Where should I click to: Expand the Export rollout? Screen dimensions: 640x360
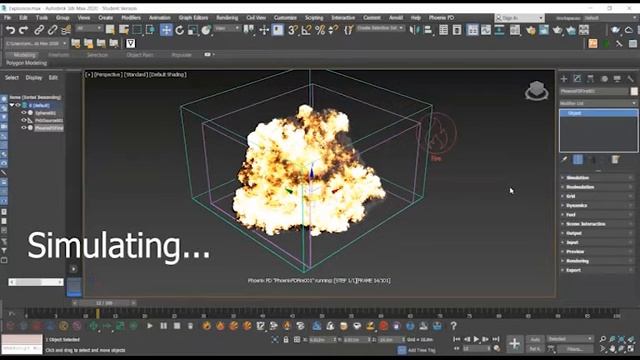click(x=598, y=270)
